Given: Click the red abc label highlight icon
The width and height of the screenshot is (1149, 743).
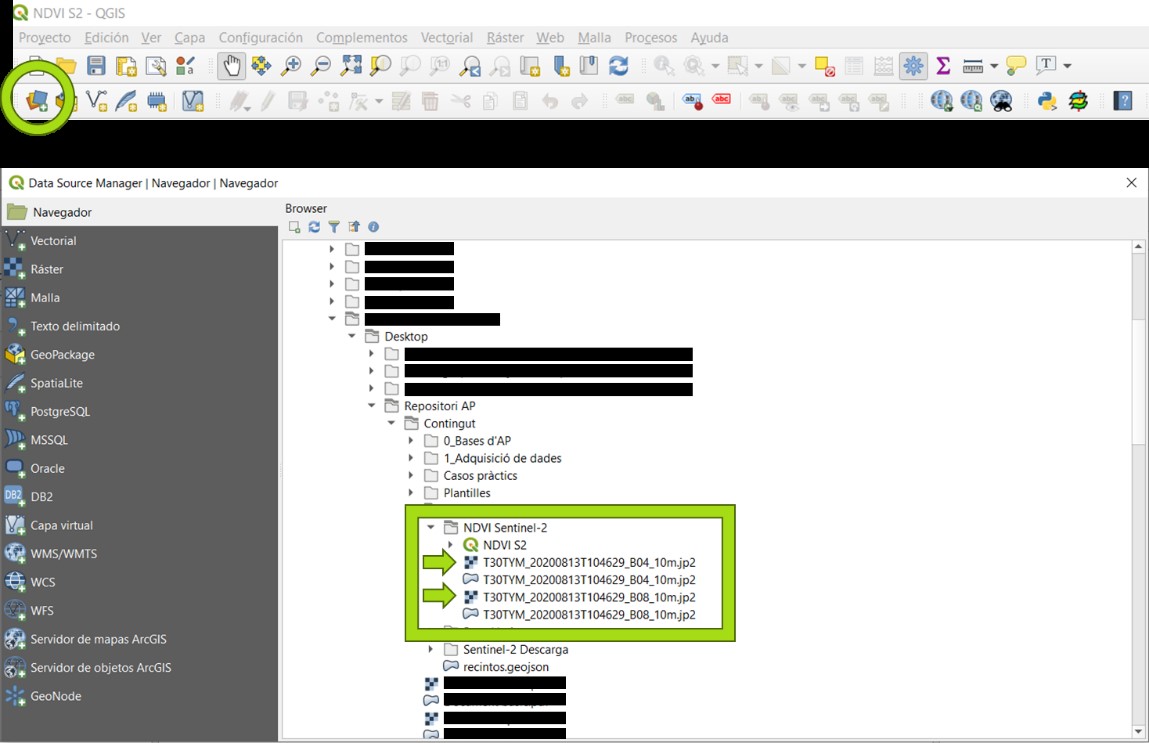Looking at the screenshot, I should pyautogui.click(x=722, y=99).
